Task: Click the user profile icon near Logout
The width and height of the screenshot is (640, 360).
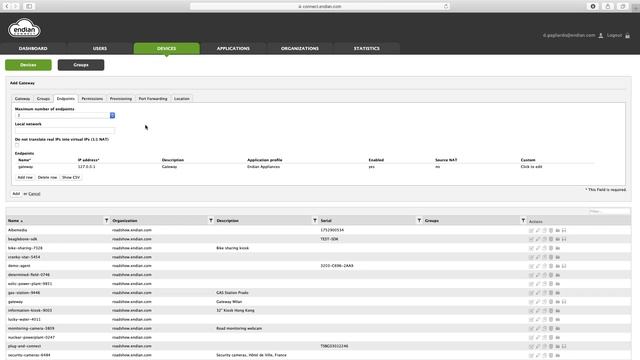Action: pos(601,36)
